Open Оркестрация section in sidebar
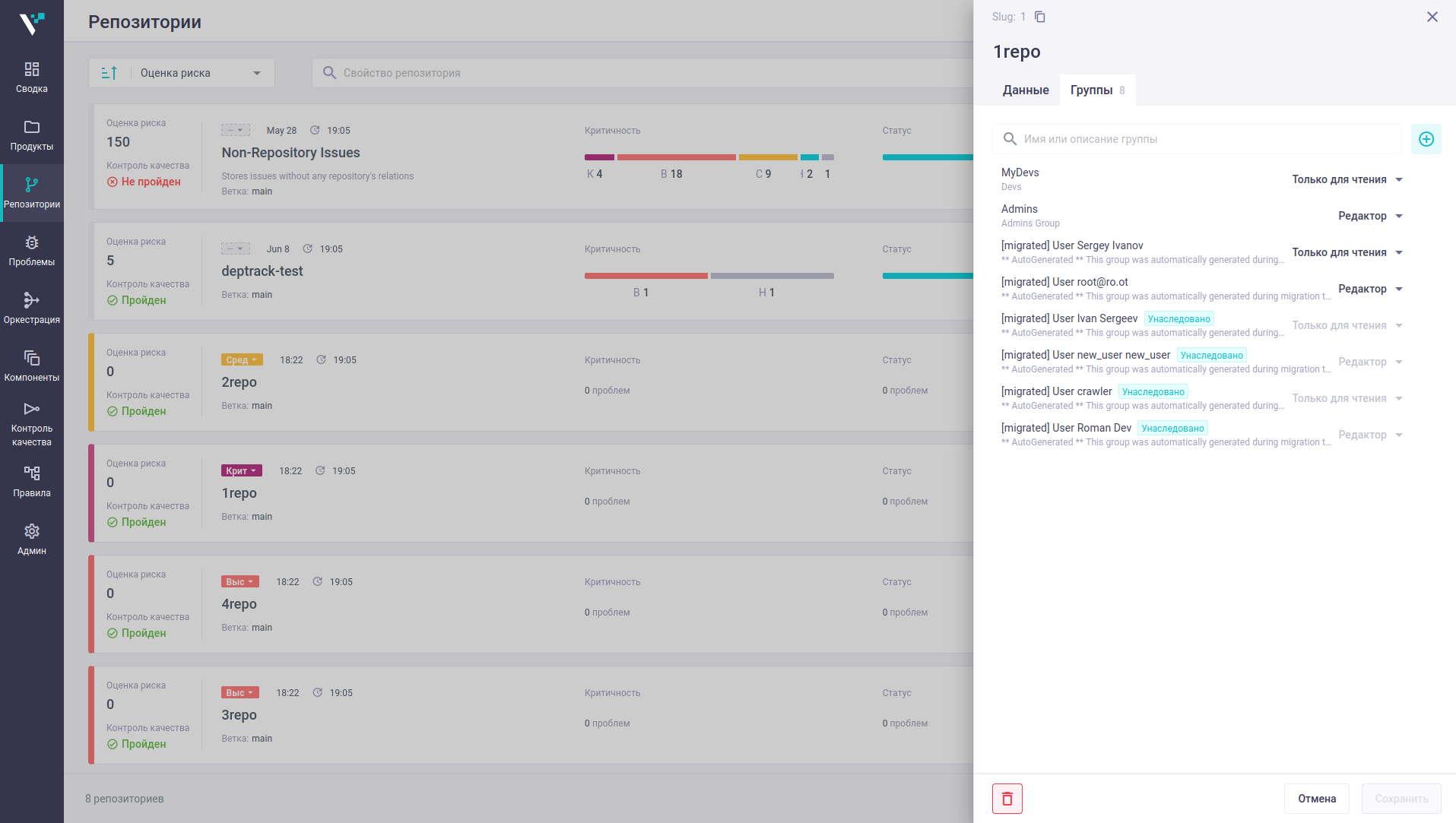 click(x=32, y=309)
